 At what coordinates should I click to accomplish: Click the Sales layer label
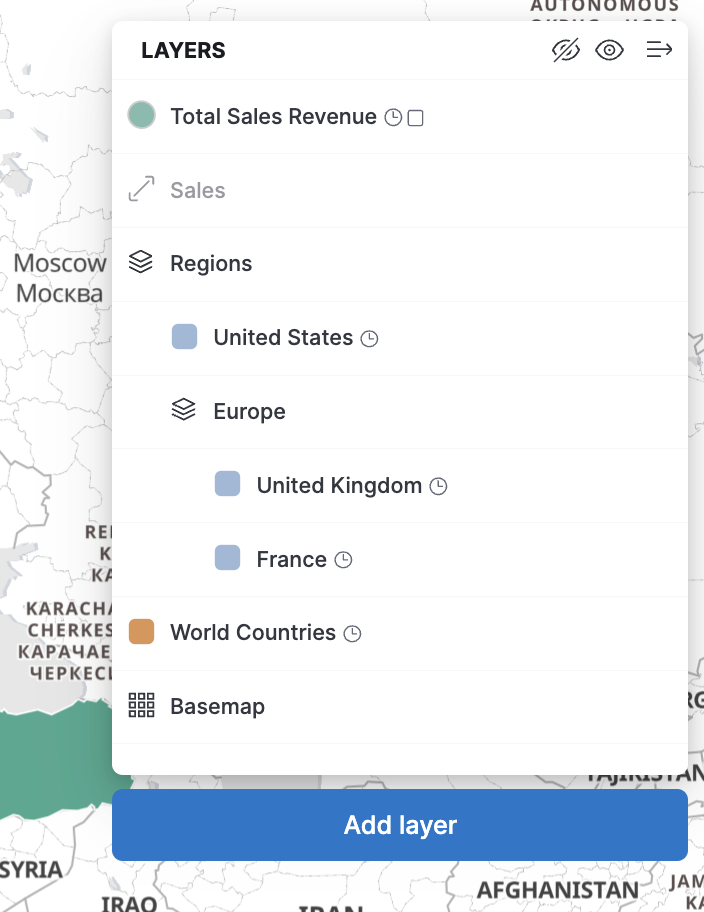198,188
